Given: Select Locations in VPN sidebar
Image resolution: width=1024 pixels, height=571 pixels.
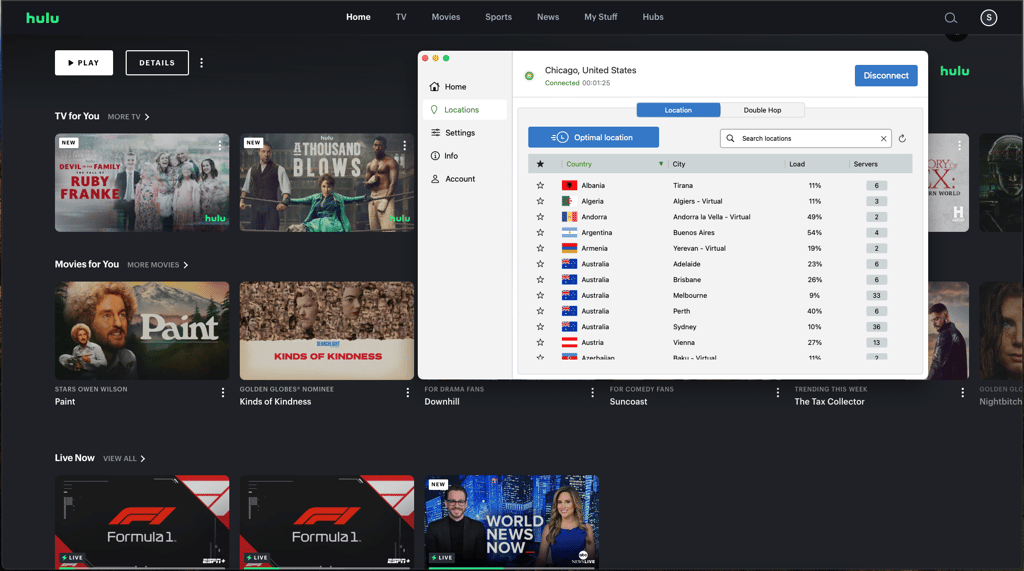Looking at the screenshot, I should click(465, 110).
